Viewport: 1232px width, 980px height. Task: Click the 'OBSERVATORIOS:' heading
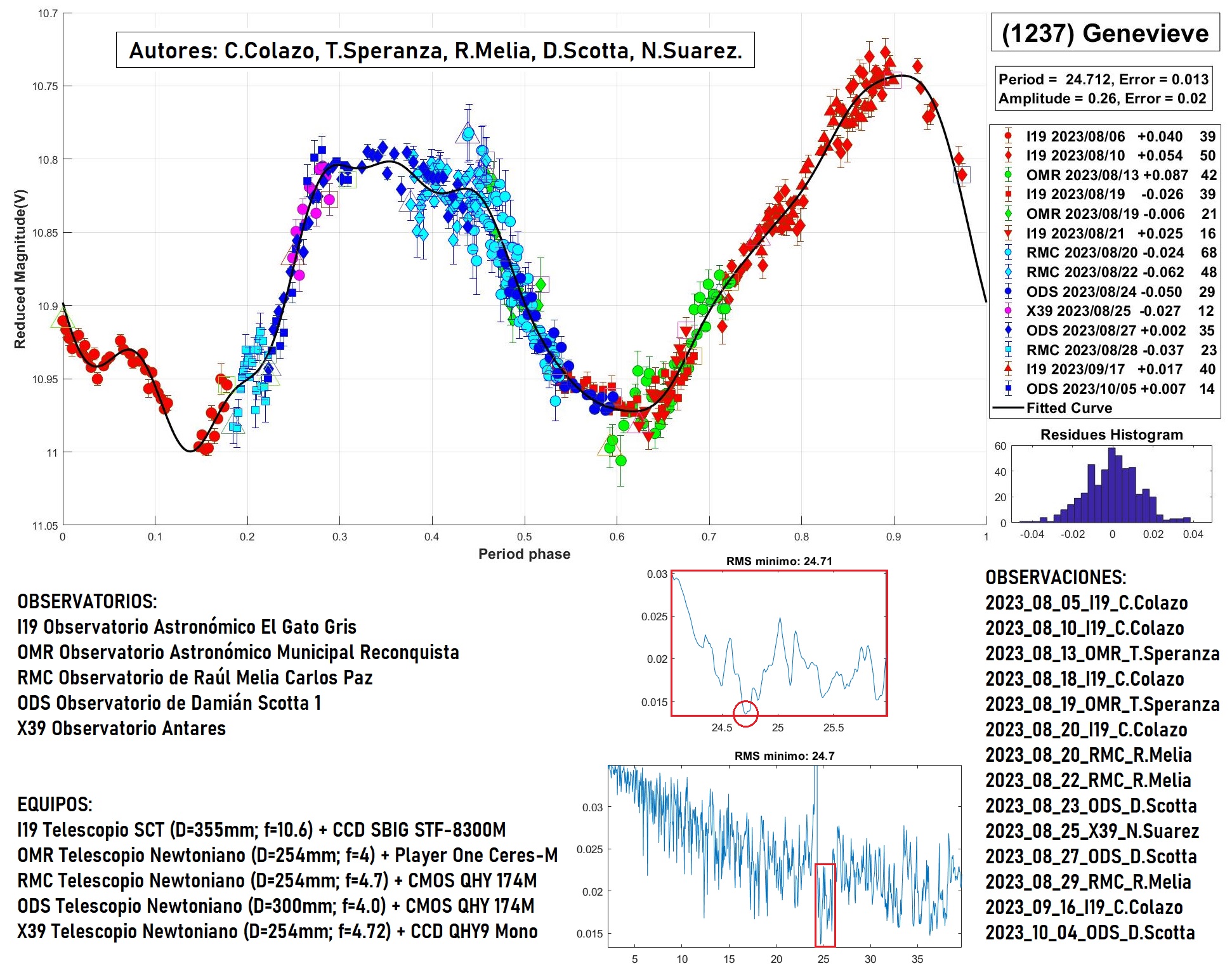[88, 601]
